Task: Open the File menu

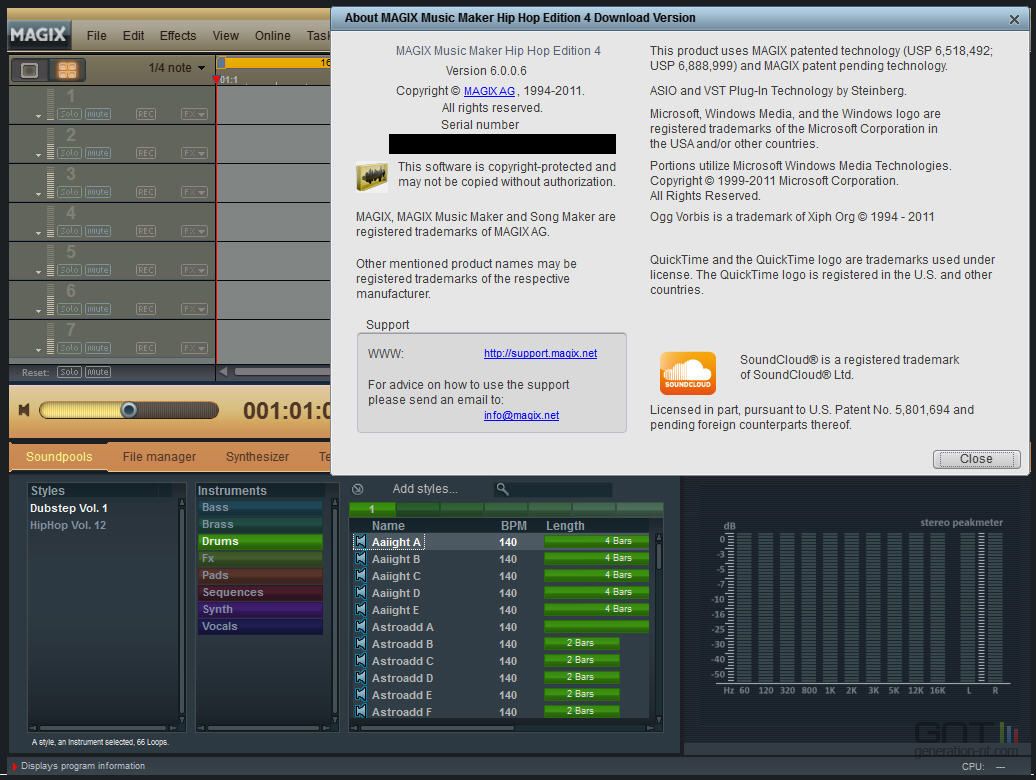Action: pos(96,36)
